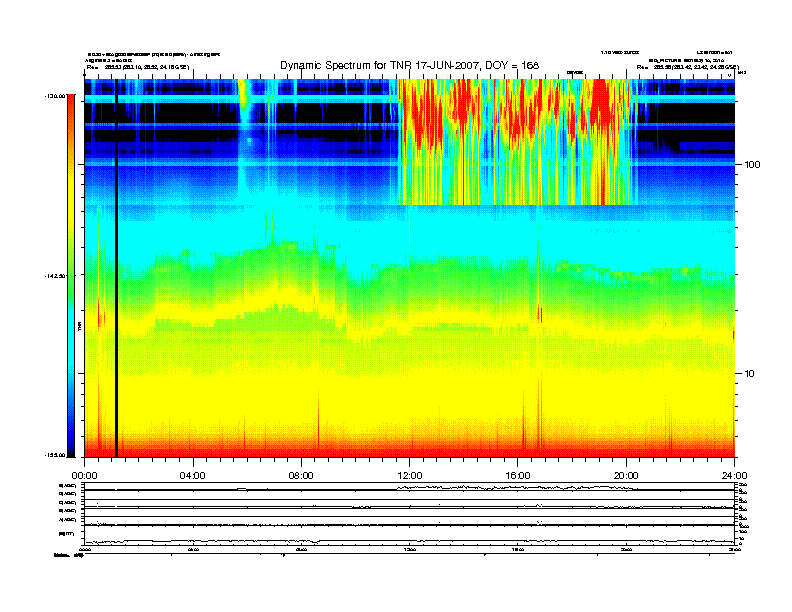Viewport: 792px width, 612px height.
Task: Click the 04:00 time axis label
Action: [x=192, y=476]
